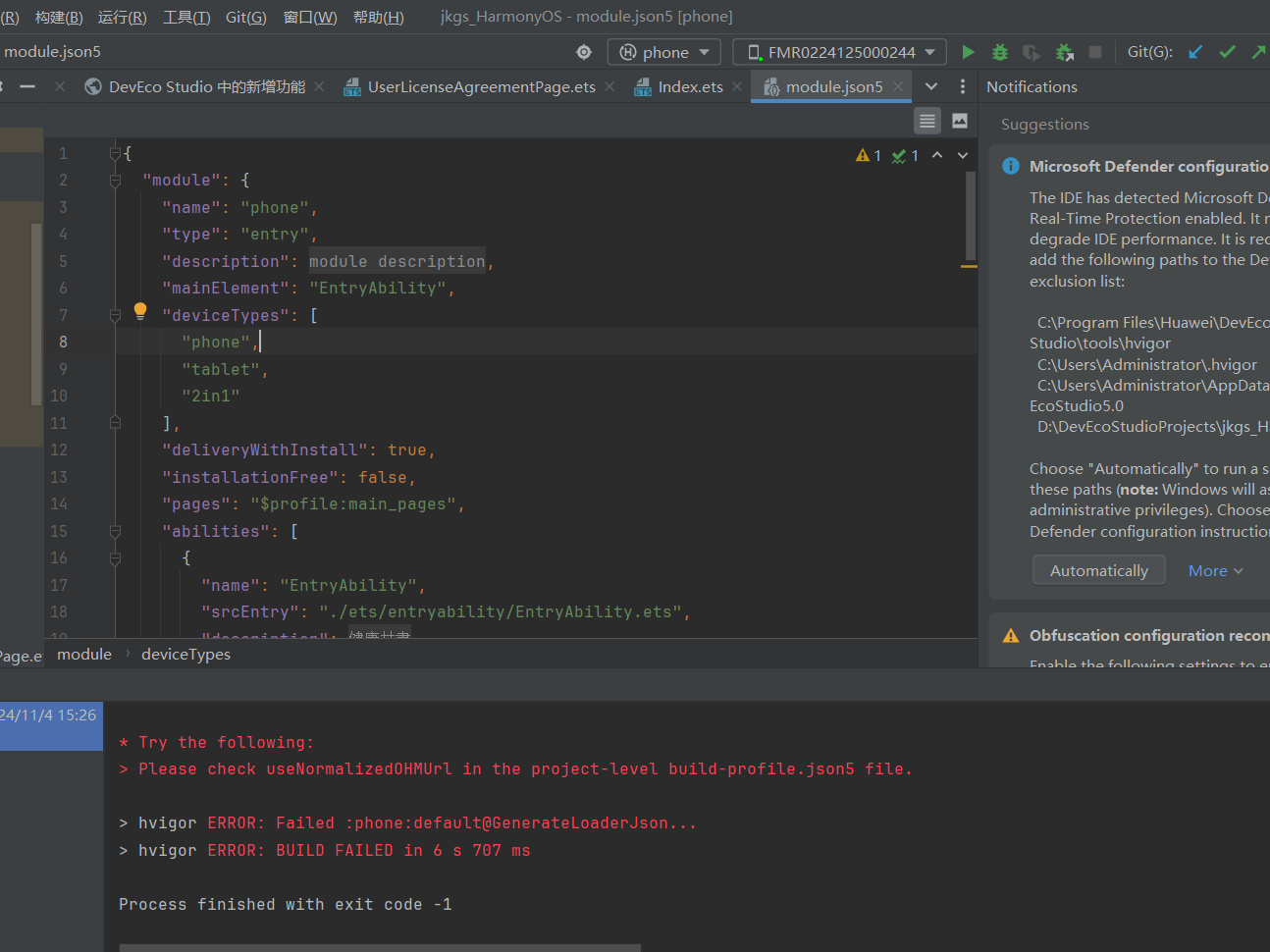This screenshot has height=952, width=1270.
Task: Start debugging with the green bug icon
Action: coord(999,52)
